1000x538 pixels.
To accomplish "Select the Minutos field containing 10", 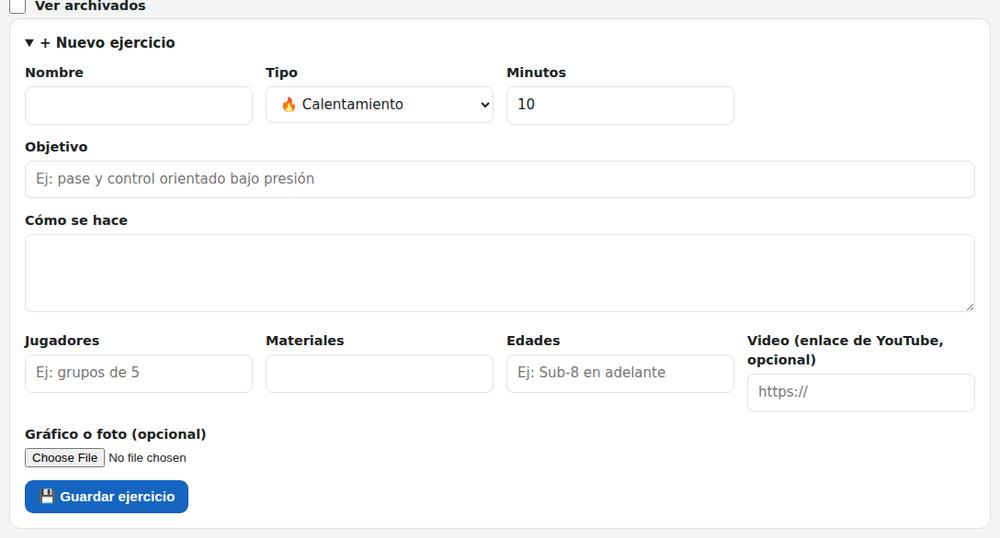I will point(620,105).
